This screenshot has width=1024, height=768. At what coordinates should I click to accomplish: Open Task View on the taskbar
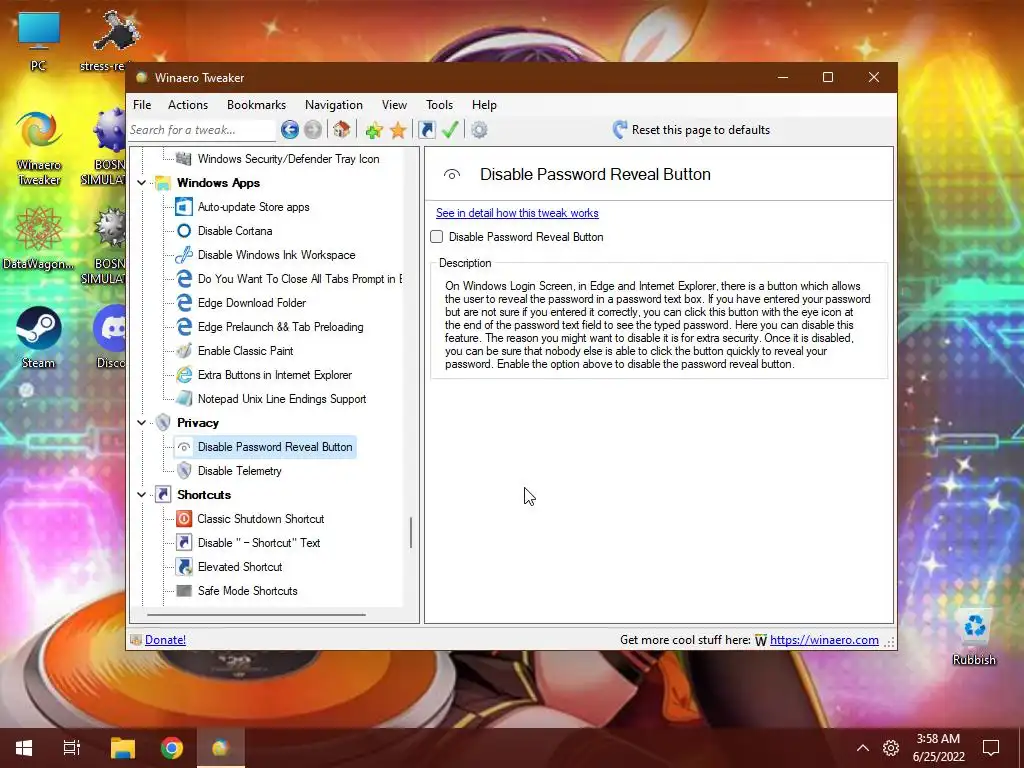tap(72, 748)
